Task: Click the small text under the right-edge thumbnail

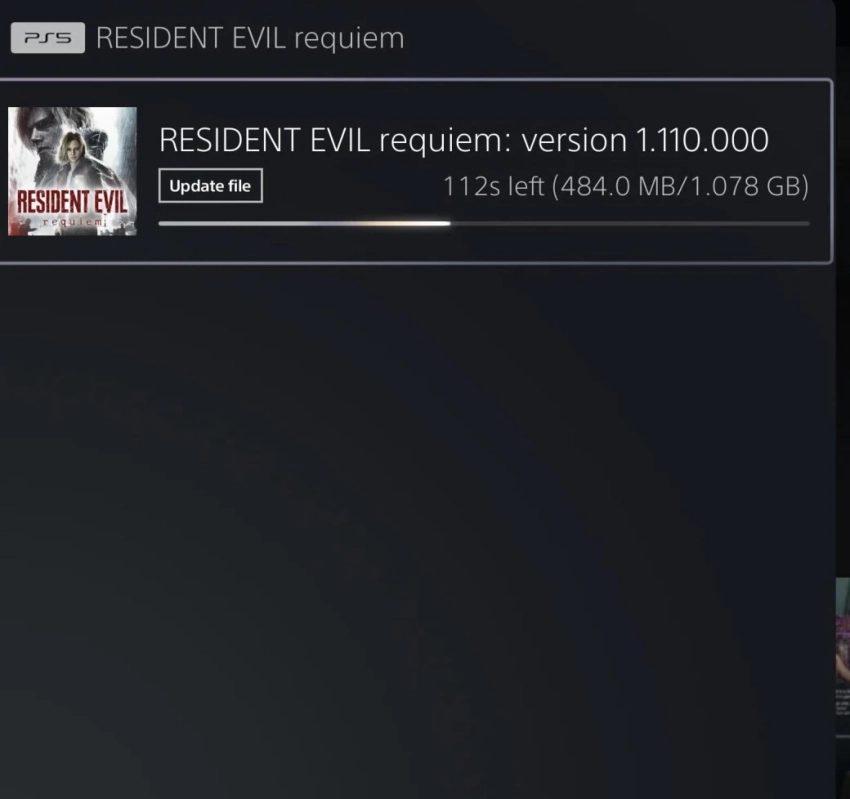Action: point(842,703)
